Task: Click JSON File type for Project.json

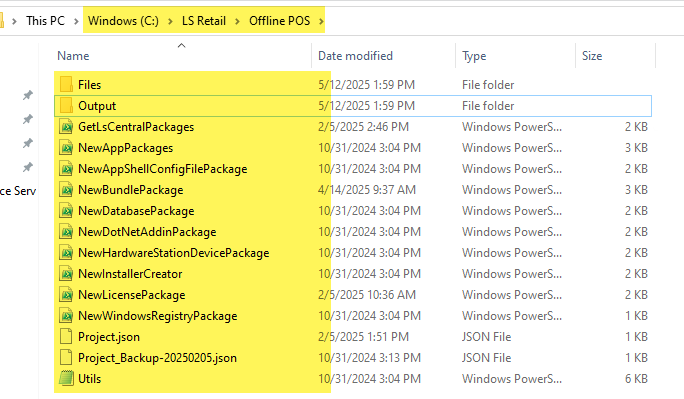Action: coord(486,337)
